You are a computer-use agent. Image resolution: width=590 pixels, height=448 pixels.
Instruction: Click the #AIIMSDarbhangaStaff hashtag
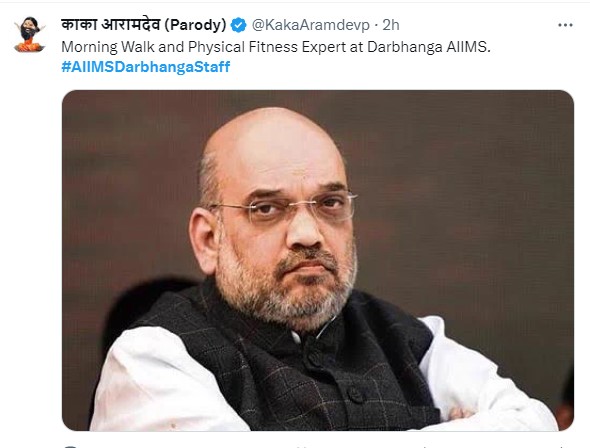tap(146, 67)
